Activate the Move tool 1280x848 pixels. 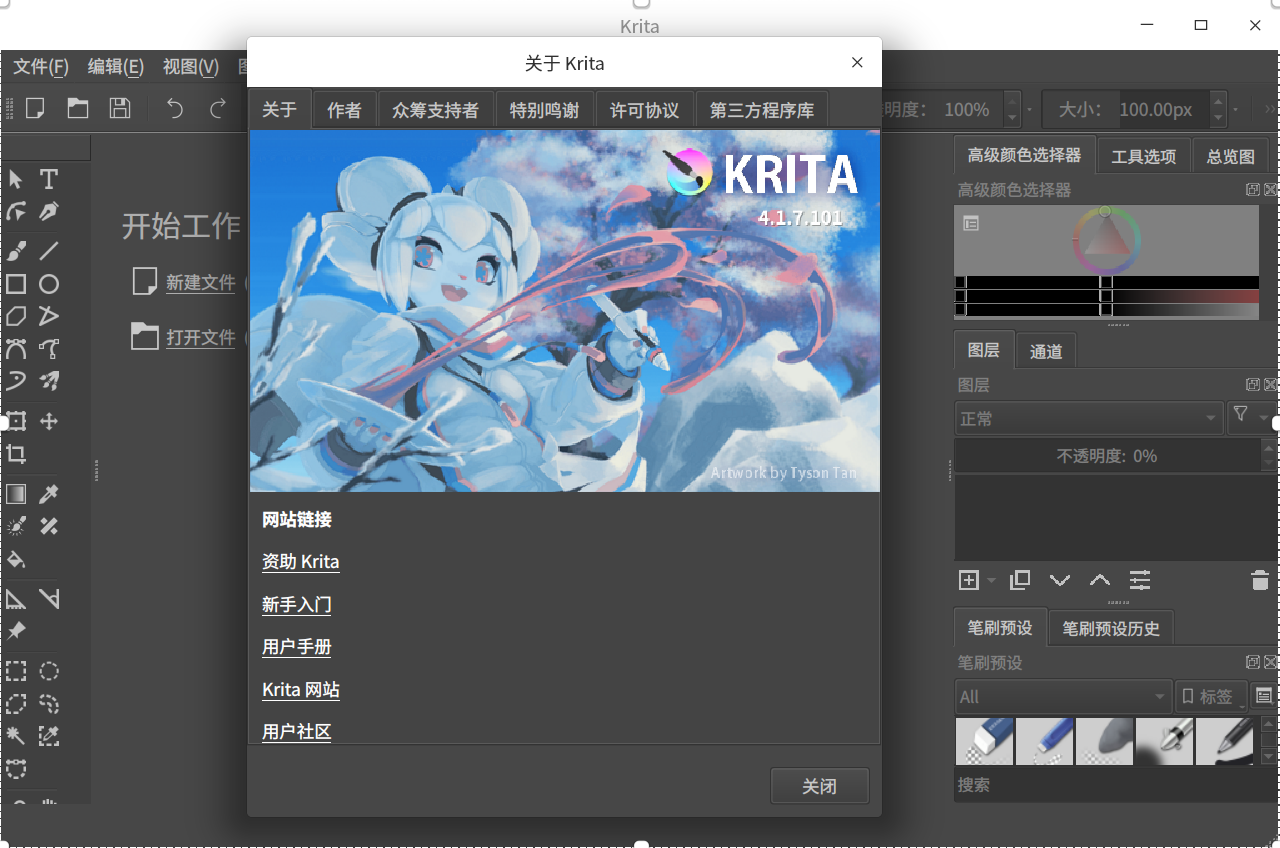coord(49,421)
